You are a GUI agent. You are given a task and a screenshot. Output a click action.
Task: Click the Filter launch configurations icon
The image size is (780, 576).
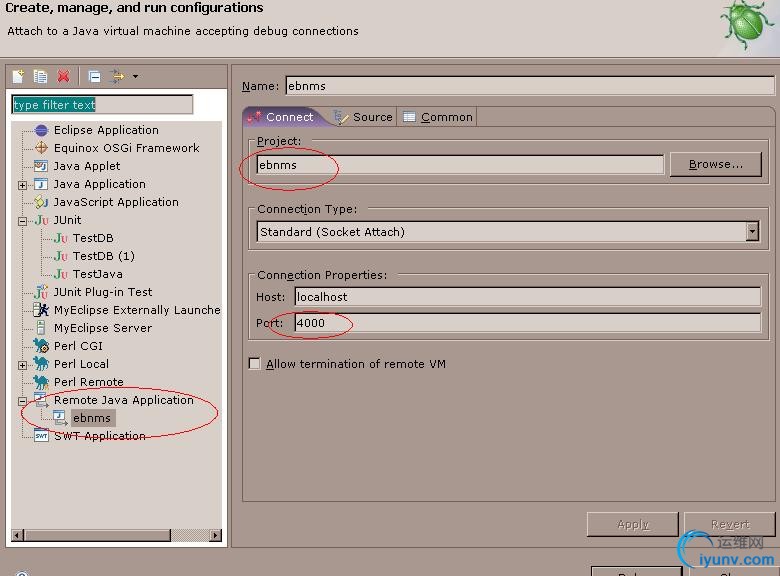118,76
